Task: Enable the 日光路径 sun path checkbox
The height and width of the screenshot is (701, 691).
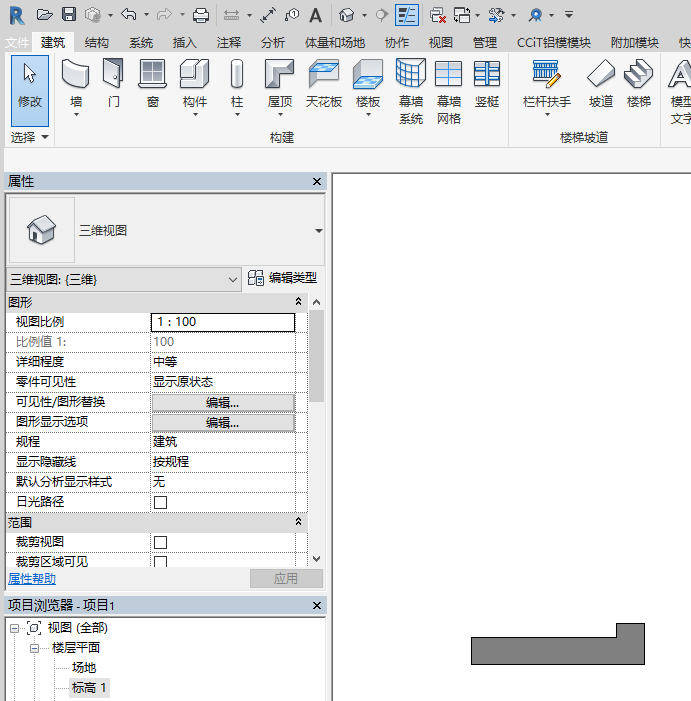Action: pyautogui.click(x=160, y=502)
